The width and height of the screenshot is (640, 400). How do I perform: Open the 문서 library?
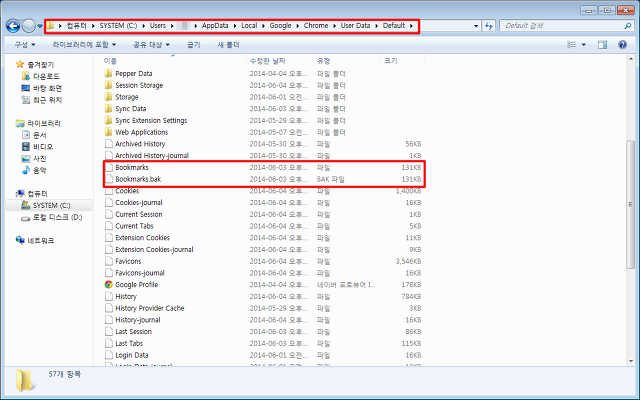point(40,135)
